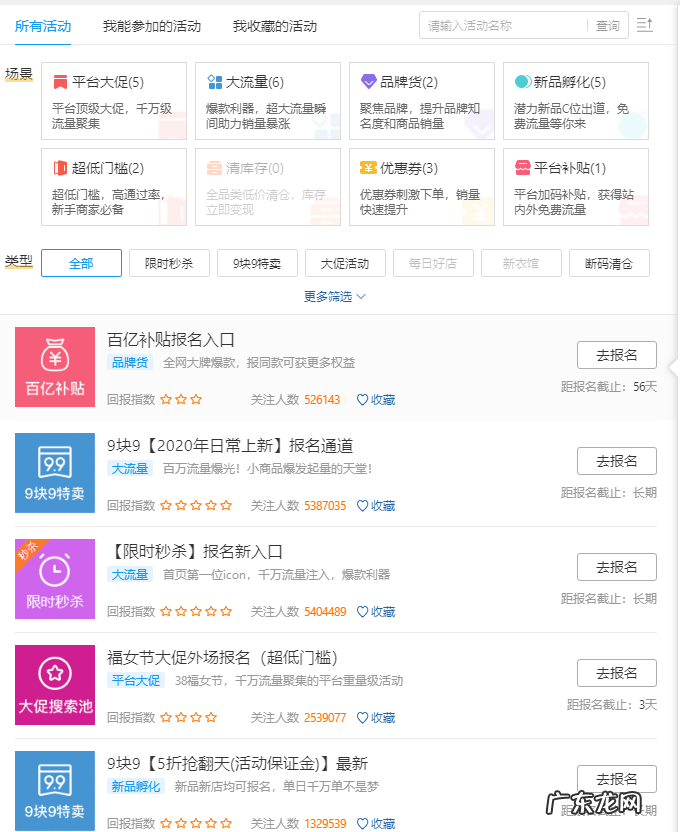Click follower count 526143
Viewport: 680px width, 832px height.
322,400
